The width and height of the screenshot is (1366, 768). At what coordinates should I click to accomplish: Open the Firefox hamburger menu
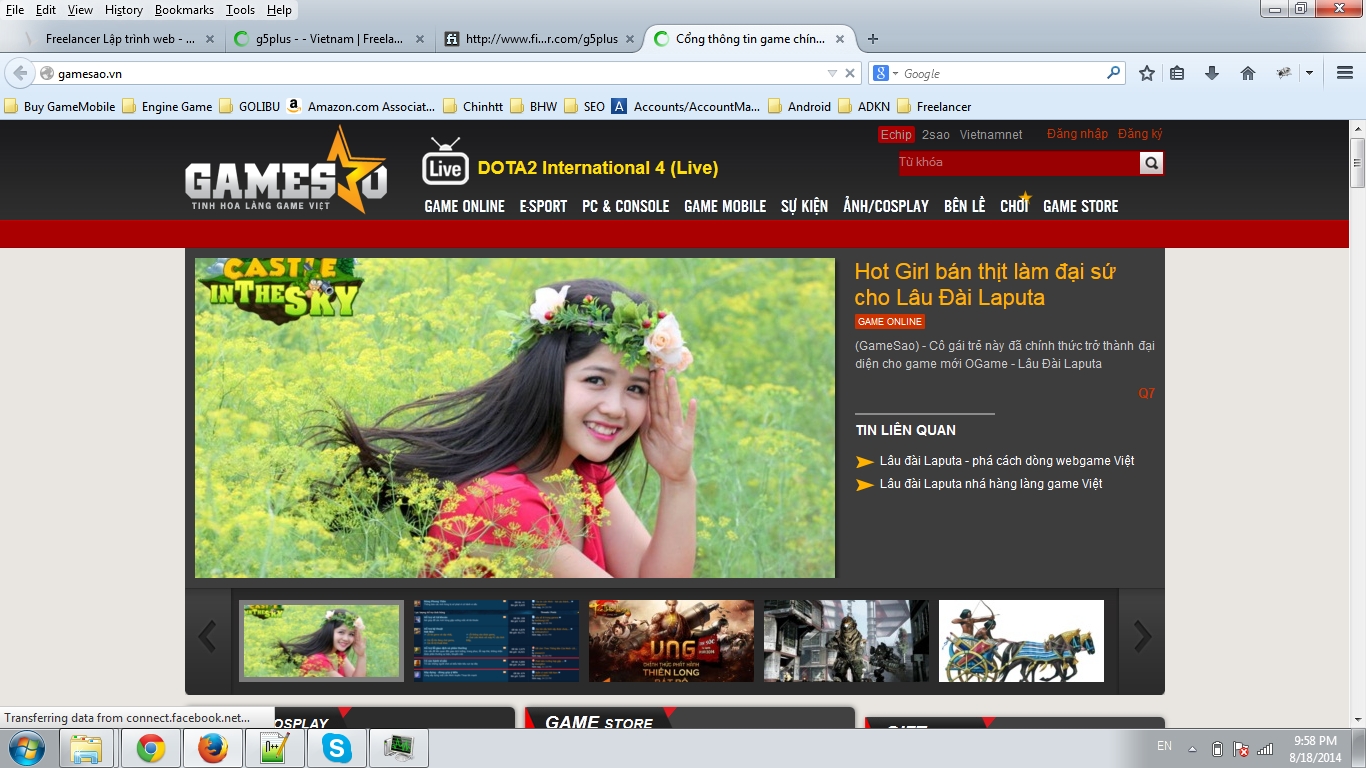coord(1345,73)
